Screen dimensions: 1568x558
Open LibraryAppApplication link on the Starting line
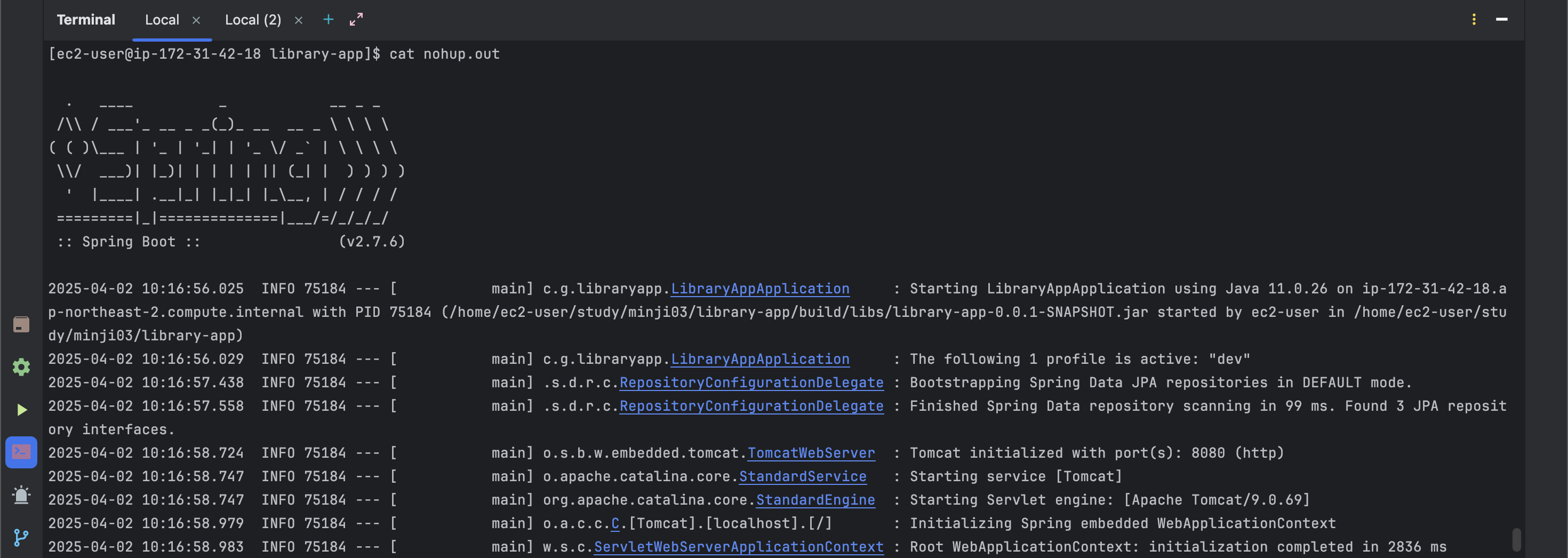tap(759, 289)
